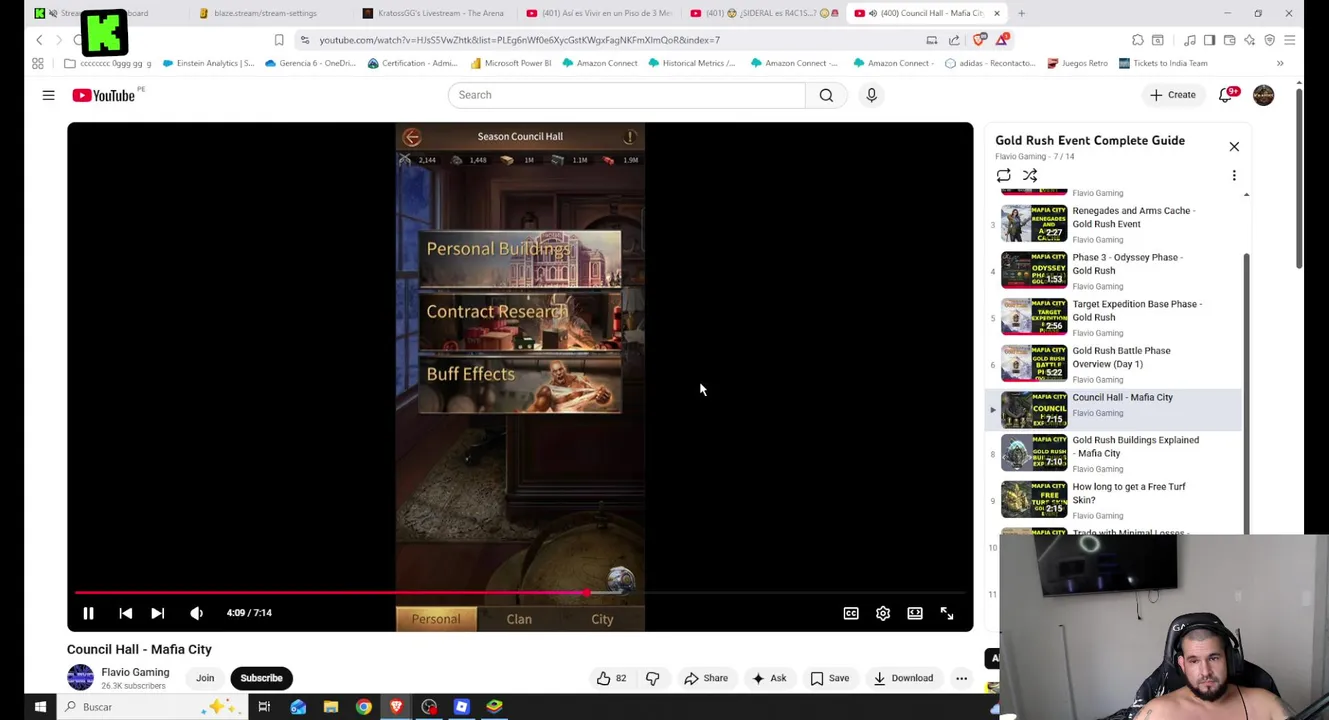
Task: Open Tickets to India Team bookmark
Action: click(x=1163, y=63)
